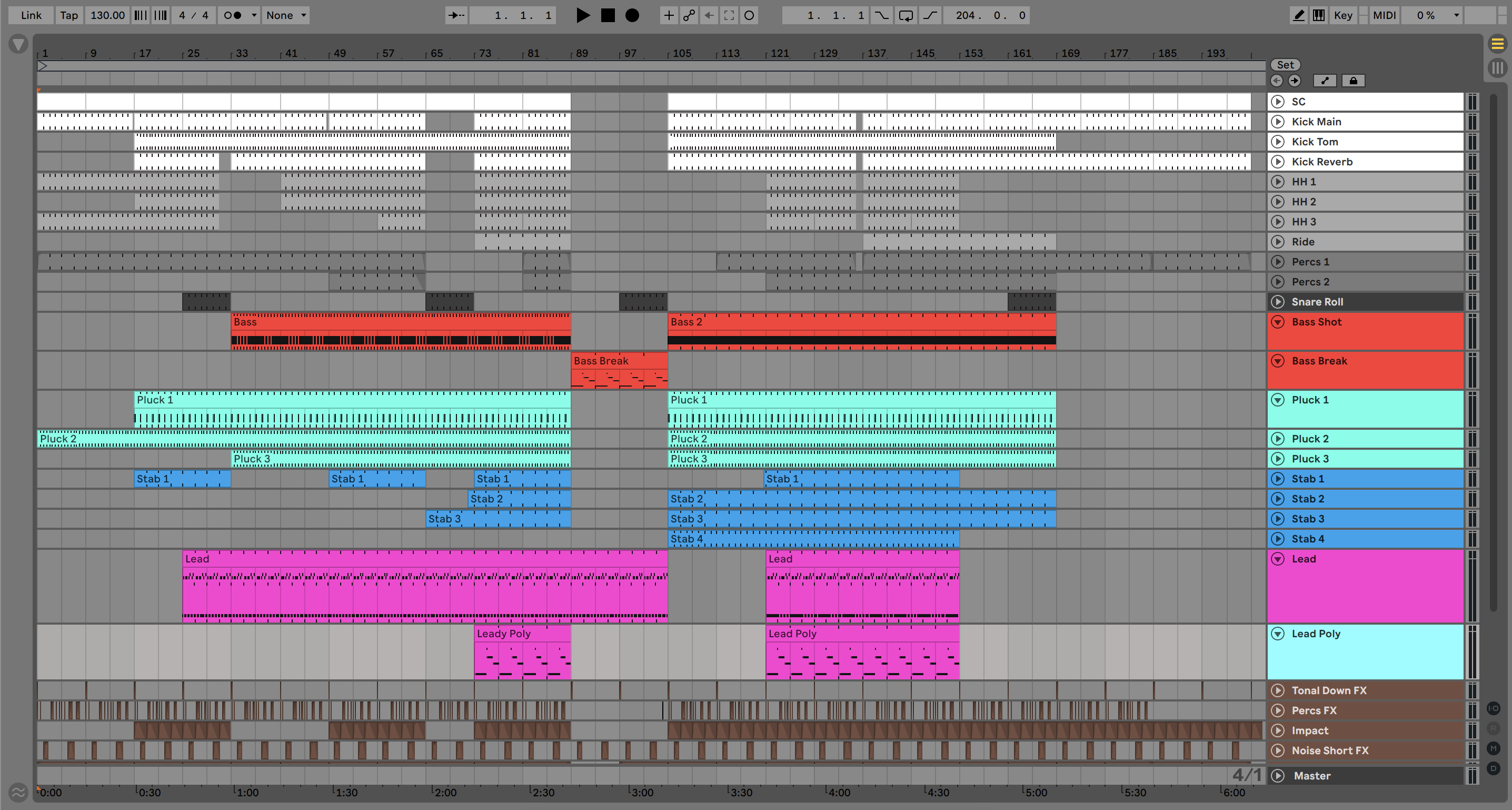Activate Draw Mode pencil button

[1299, 15]
